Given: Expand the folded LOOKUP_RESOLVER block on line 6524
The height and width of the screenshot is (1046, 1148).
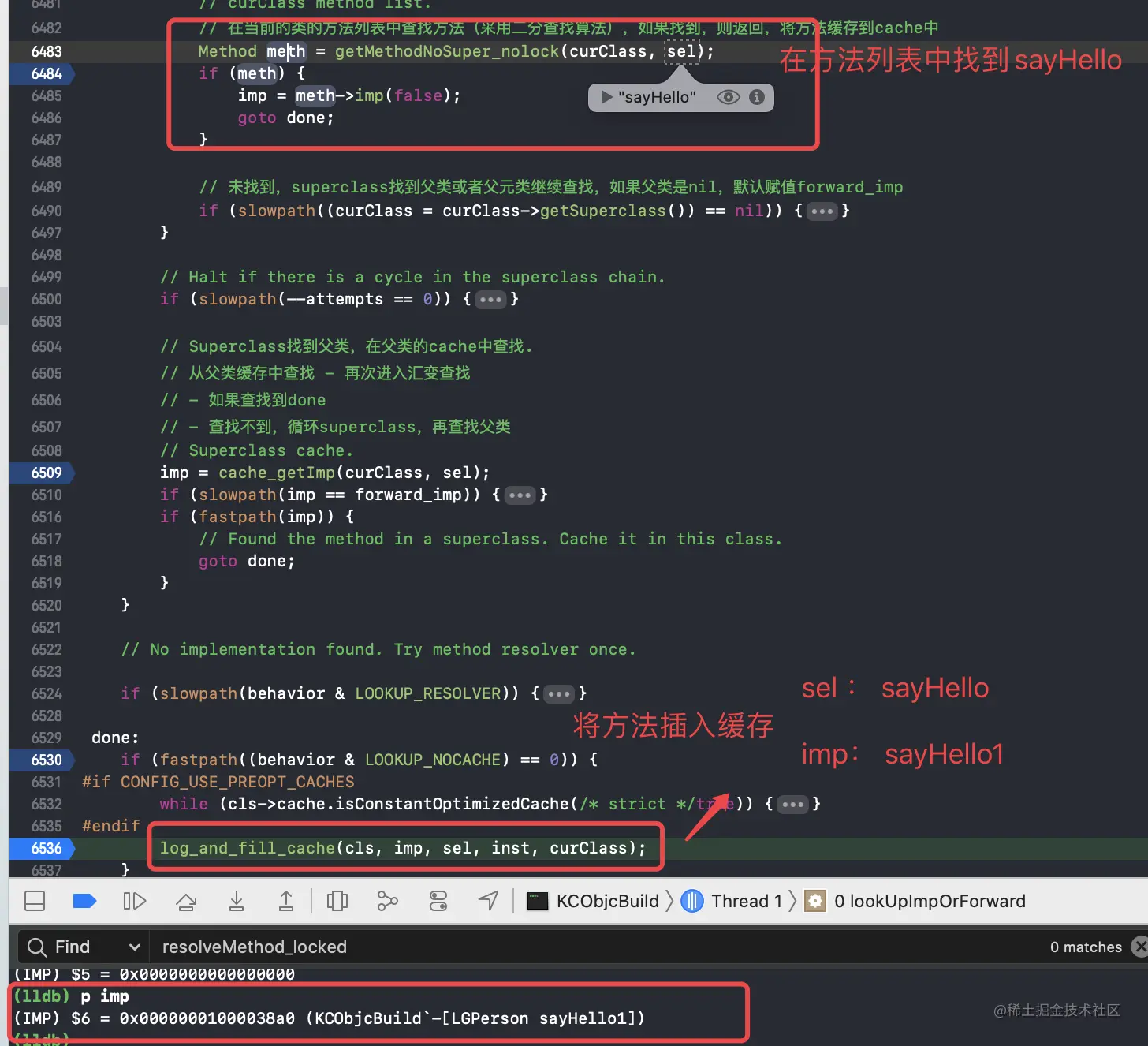Looking at the screenshot, I should click(x=559, y=694).
